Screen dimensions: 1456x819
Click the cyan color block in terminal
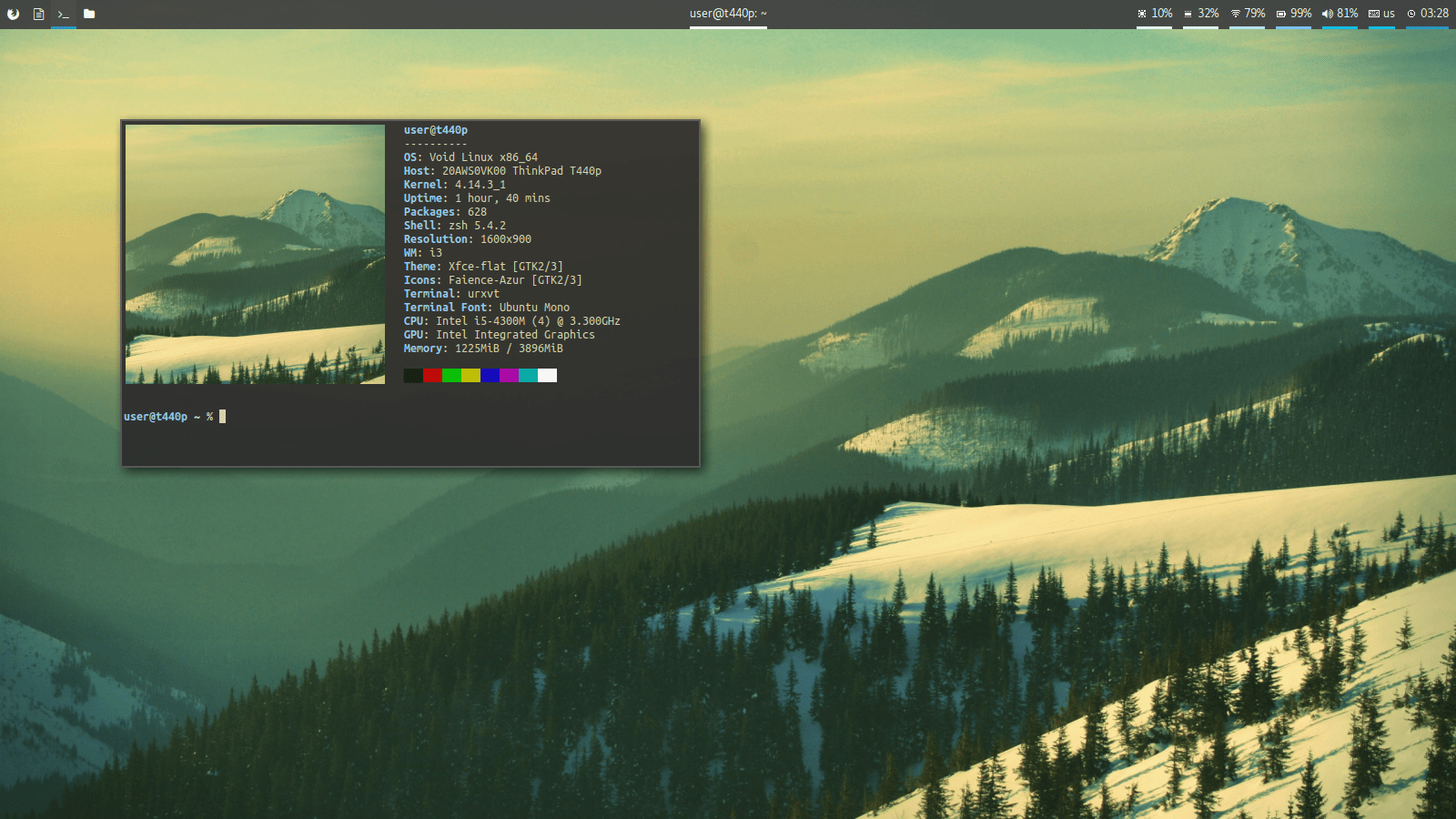click(528, 375)
